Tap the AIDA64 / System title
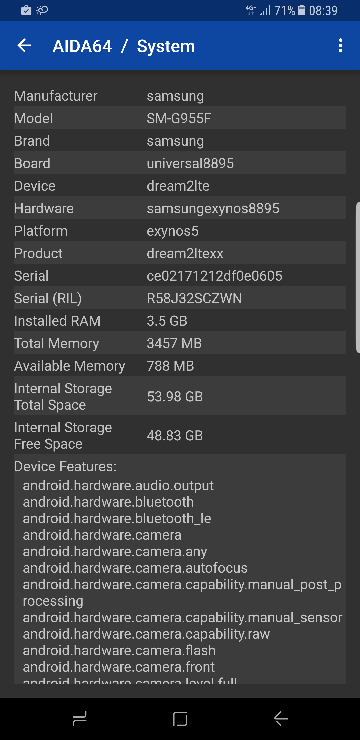Viewport: 360px width, 740px height. click(124, 46)
